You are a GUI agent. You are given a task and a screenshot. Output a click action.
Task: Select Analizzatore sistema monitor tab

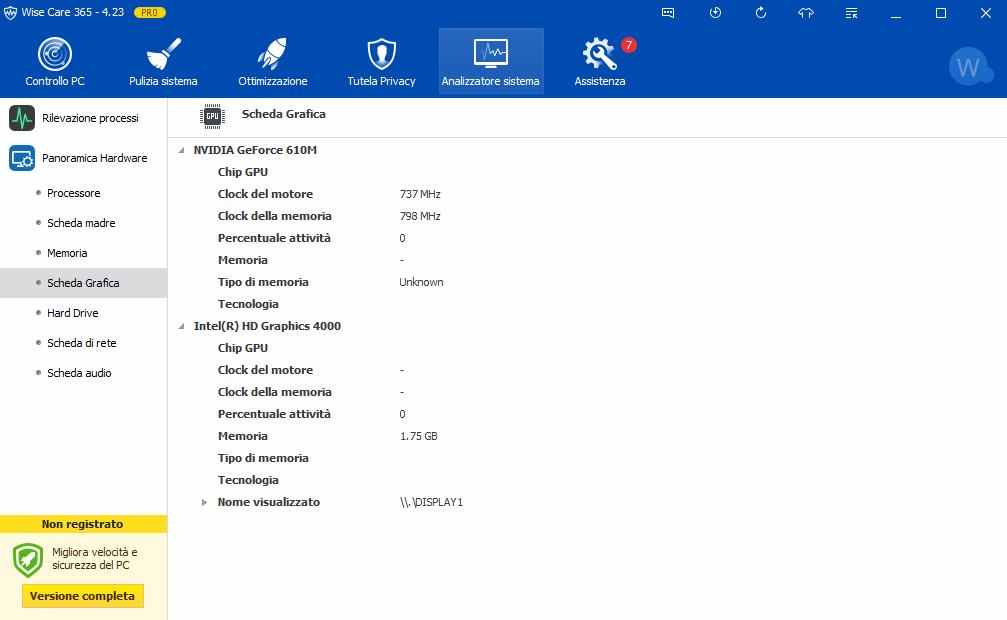coord(491,62)
